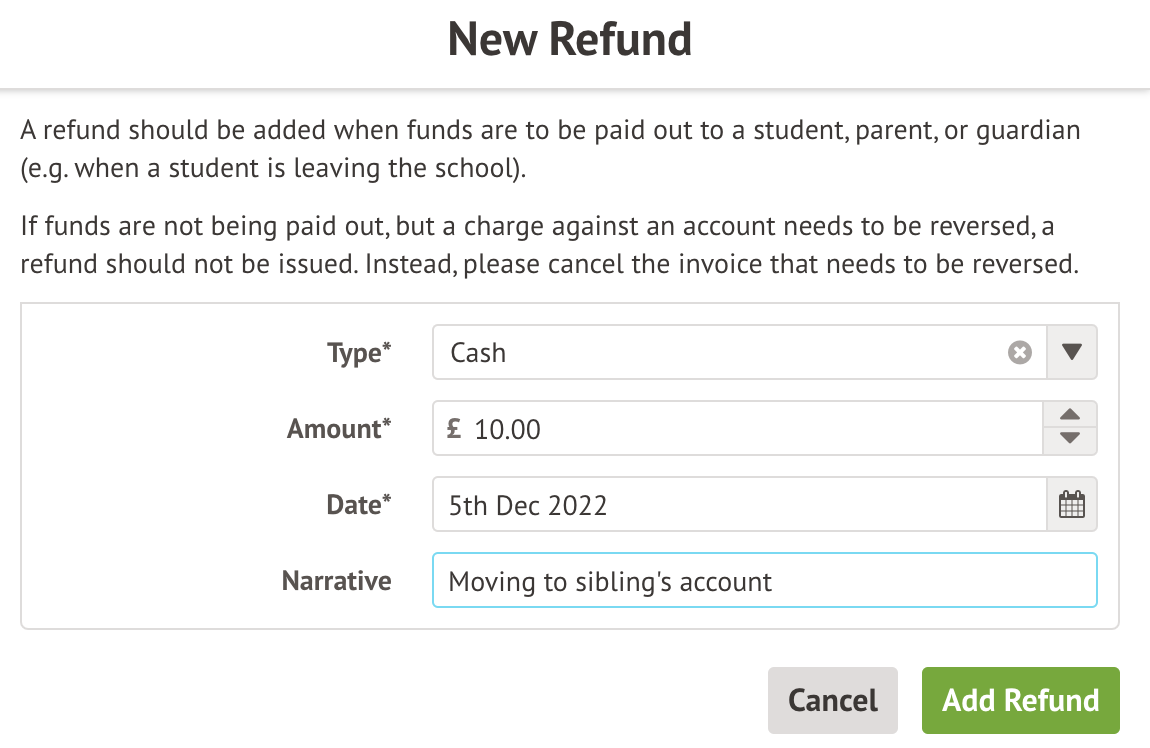
Task: Click the Narrative field label
Action: click(x=336, y=581)
